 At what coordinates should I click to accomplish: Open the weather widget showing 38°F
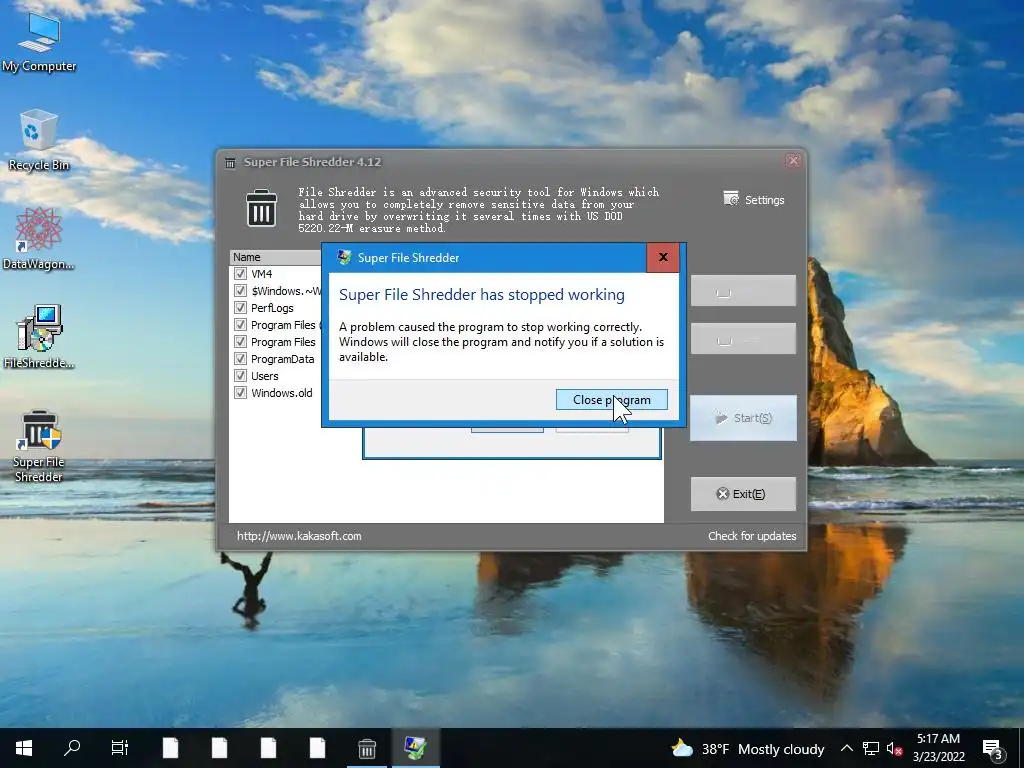pyautogui.click(x=748, y=748)
